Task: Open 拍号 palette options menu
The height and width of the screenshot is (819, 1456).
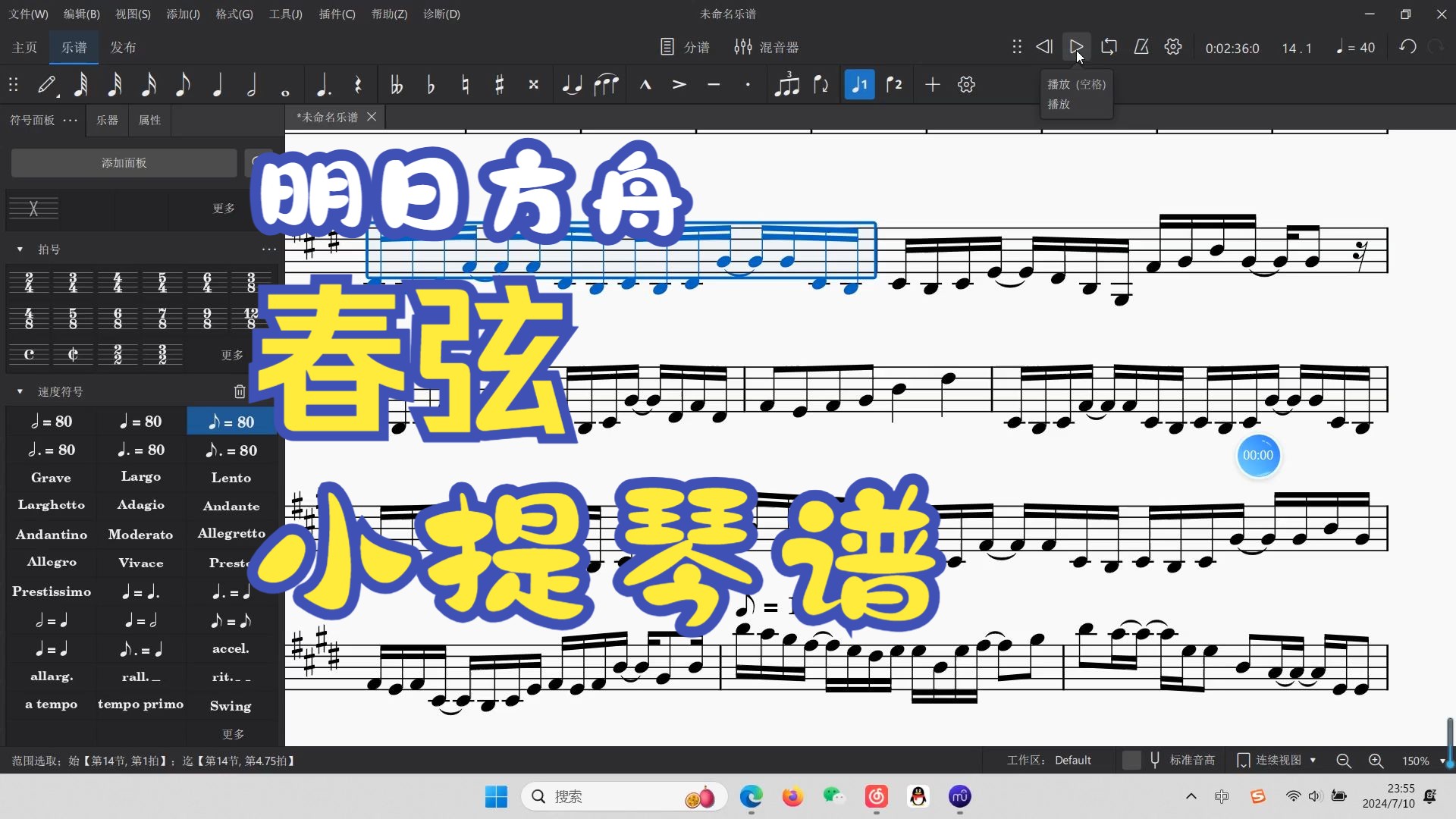Action: [269, 249]
